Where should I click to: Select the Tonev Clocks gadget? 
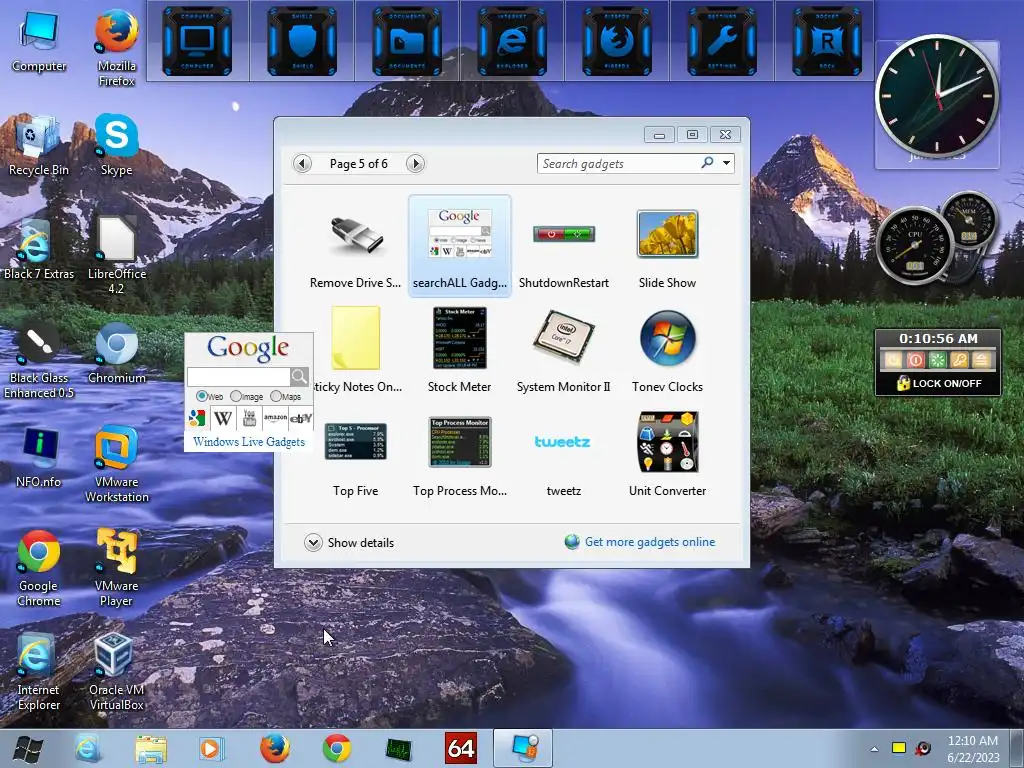(667, 351)
